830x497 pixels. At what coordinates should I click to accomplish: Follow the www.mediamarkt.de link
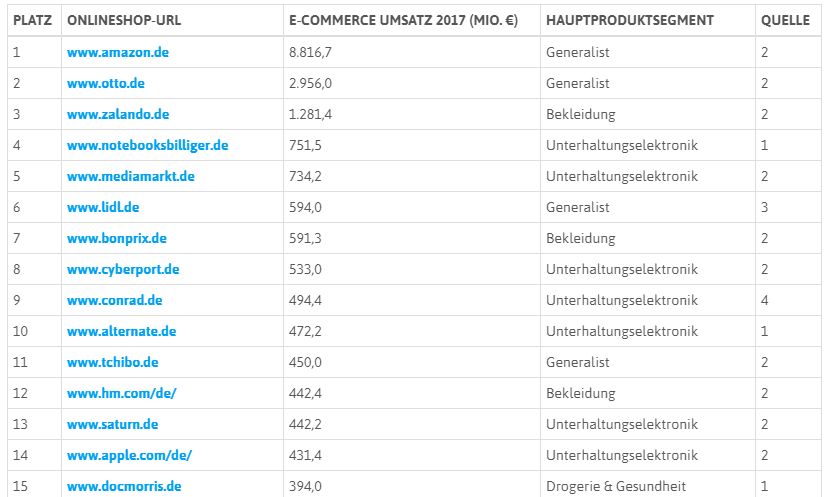tap(131, 176)
